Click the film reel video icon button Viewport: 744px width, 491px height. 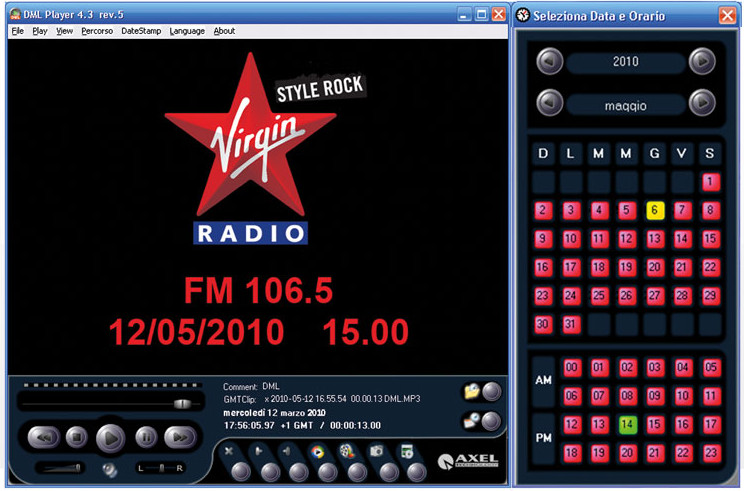pos(347,452)
